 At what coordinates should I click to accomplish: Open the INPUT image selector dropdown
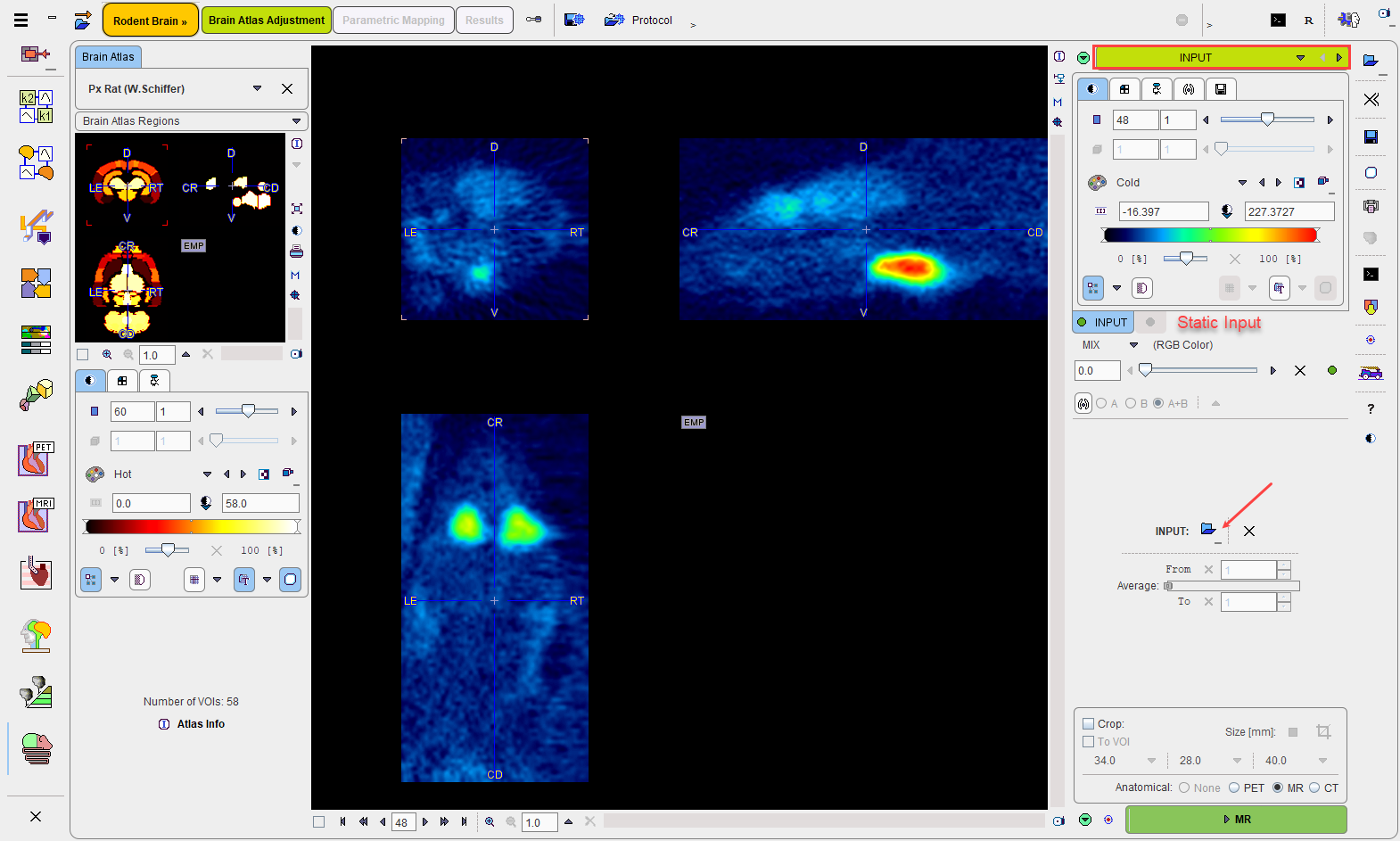(1300, 57)
